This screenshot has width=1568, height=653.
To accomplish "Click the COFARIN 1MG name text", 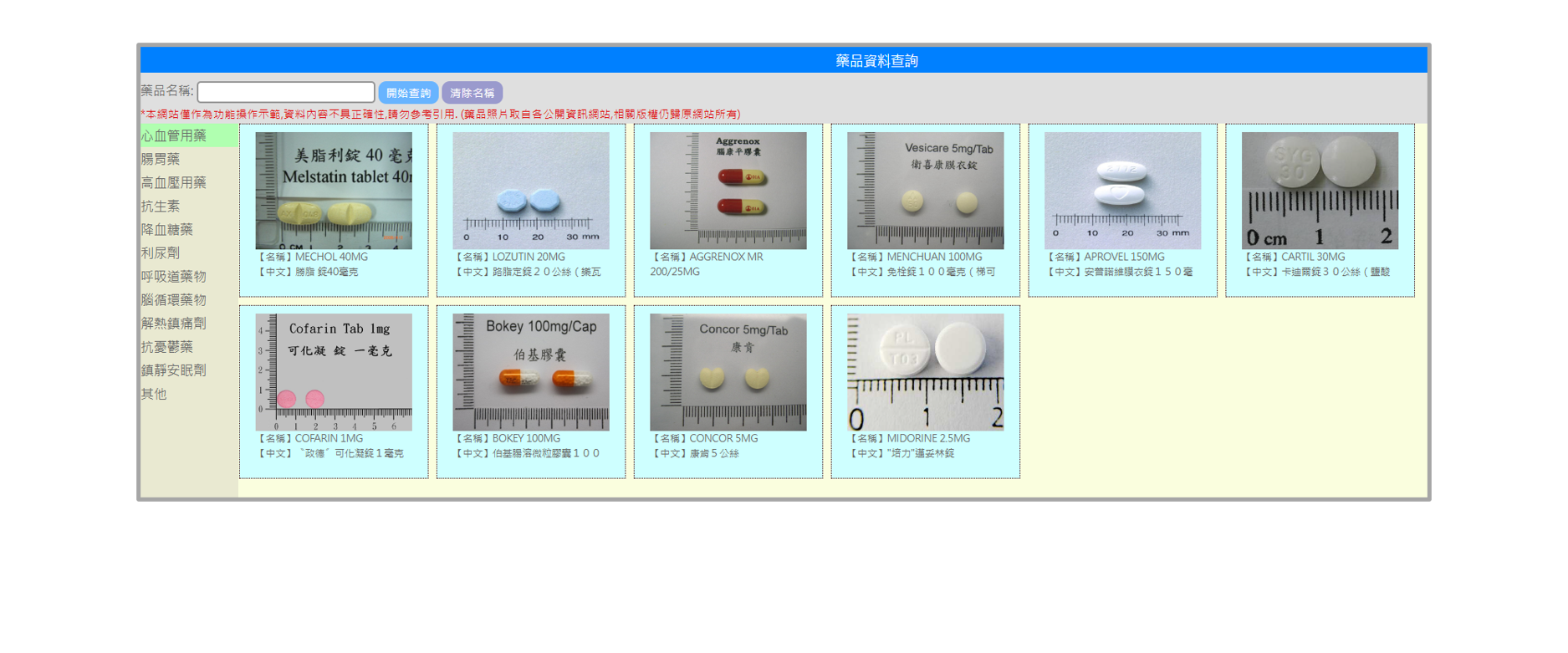I will (x=309, y=438).
